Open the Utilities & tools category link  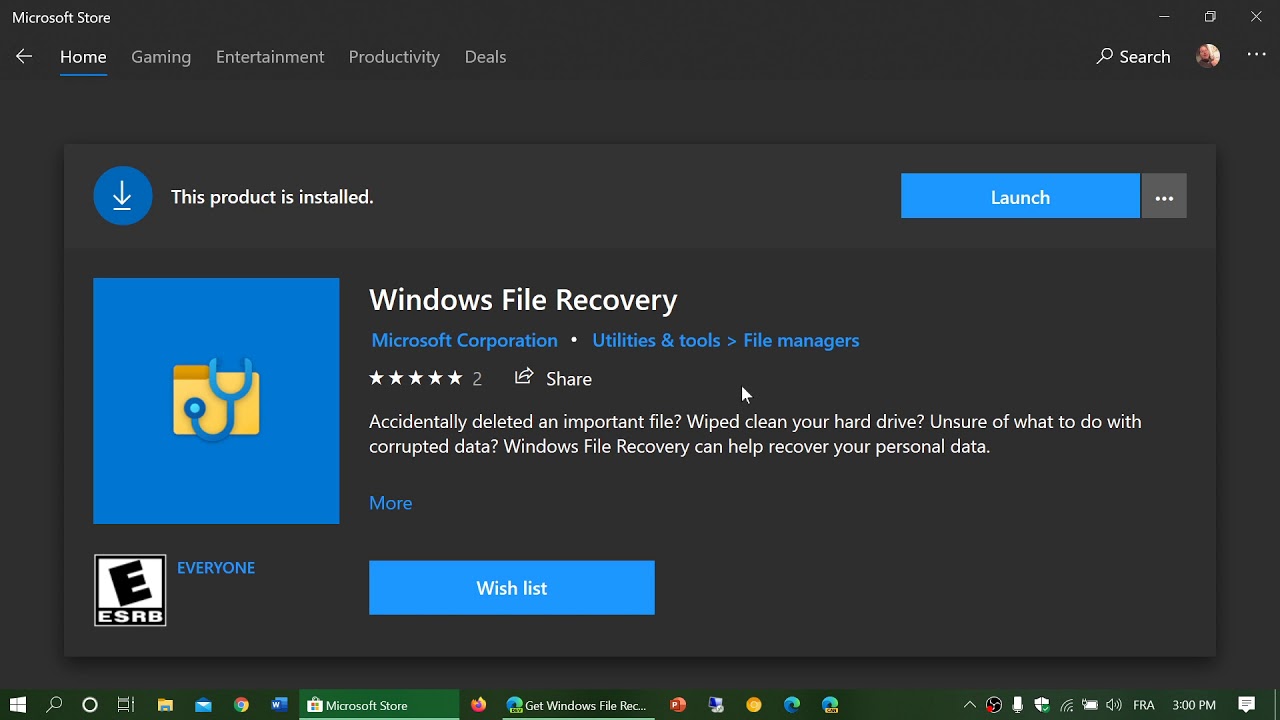[x=656, y=340]
